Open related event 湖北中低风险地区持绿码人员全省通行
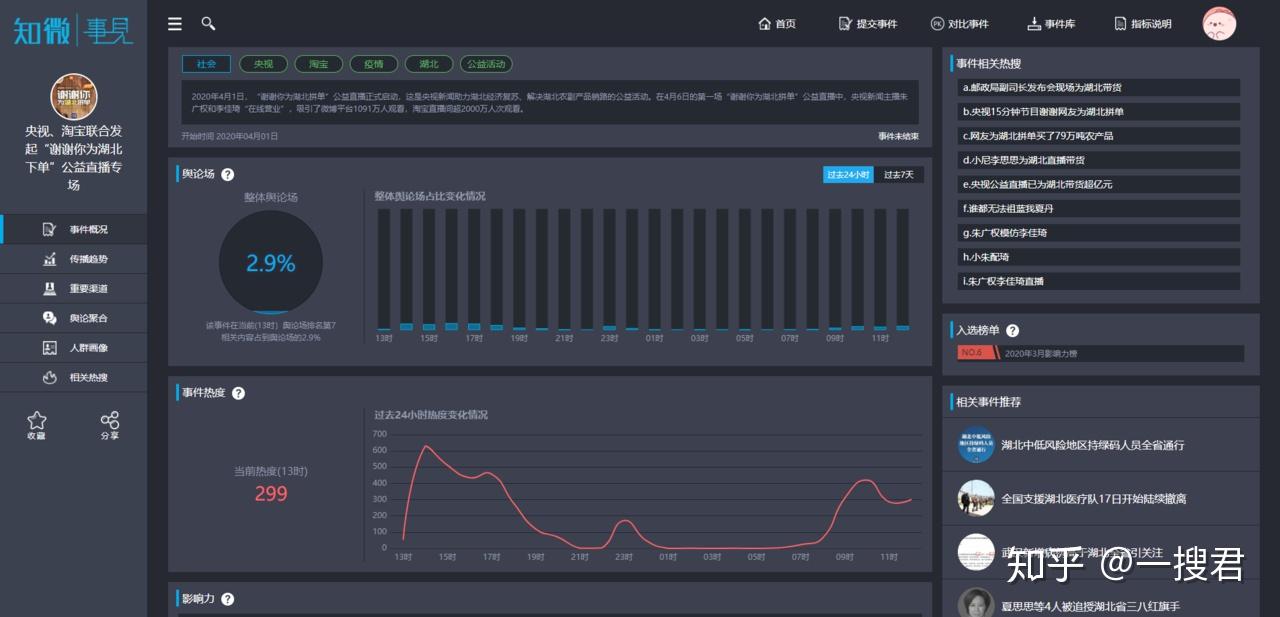This screenshot has width=1280, height=617. tap(1093, 445)
